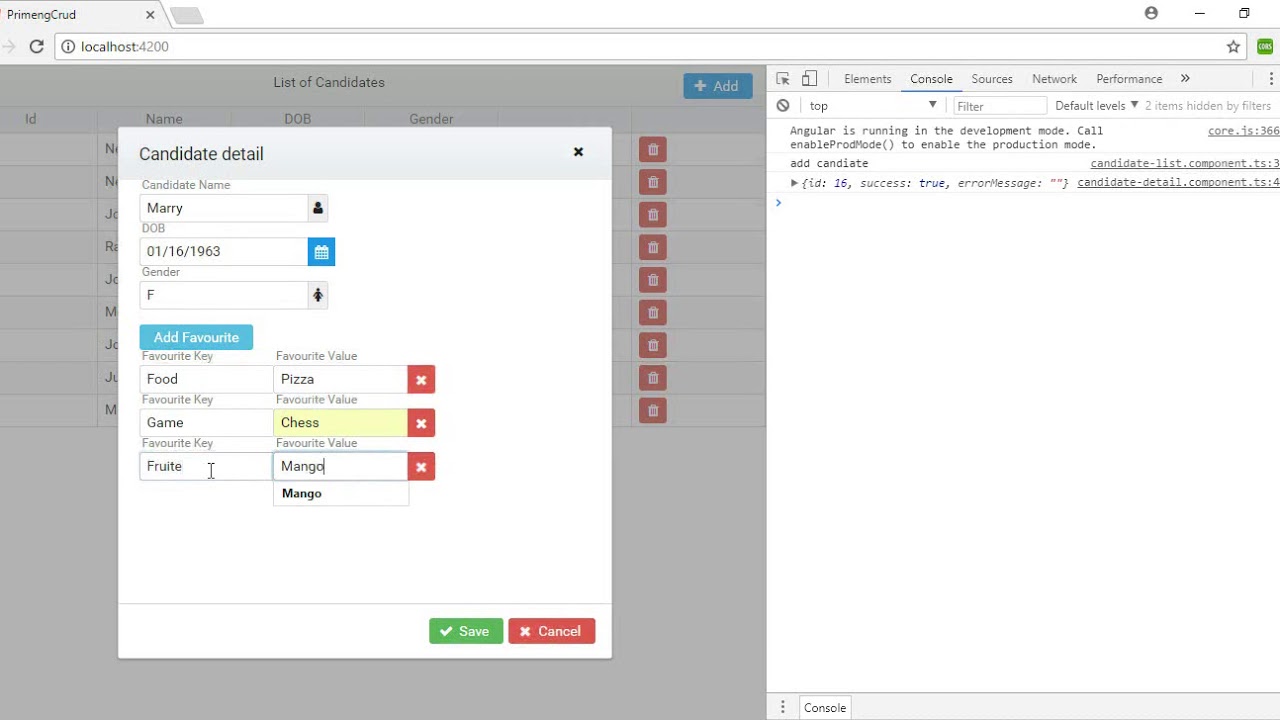This screenshot has width=1280, height=720.
Task: Click the Mango favourite value input
Action: [341, 467]
